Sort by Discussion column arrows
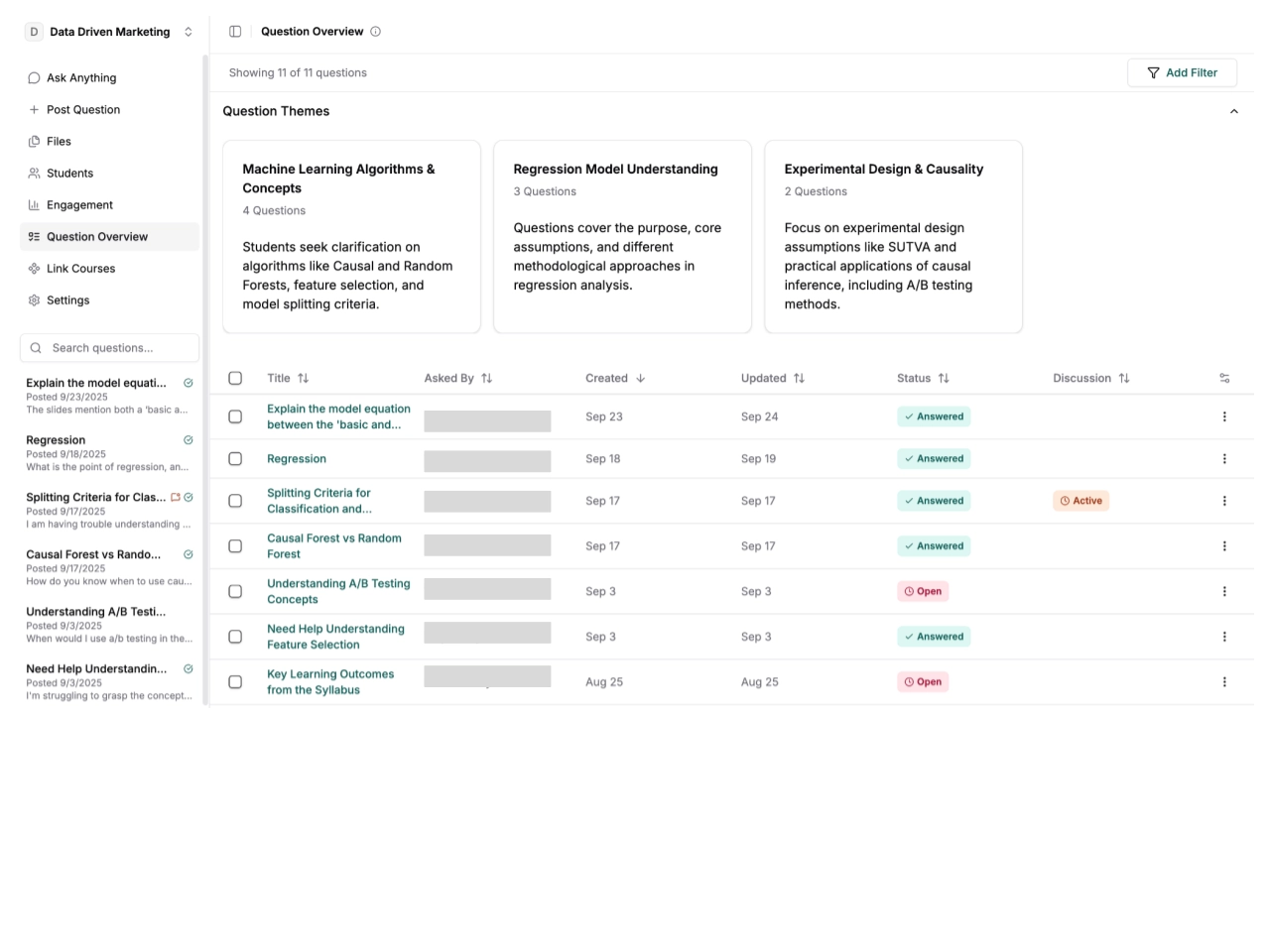 (1124, 378)
